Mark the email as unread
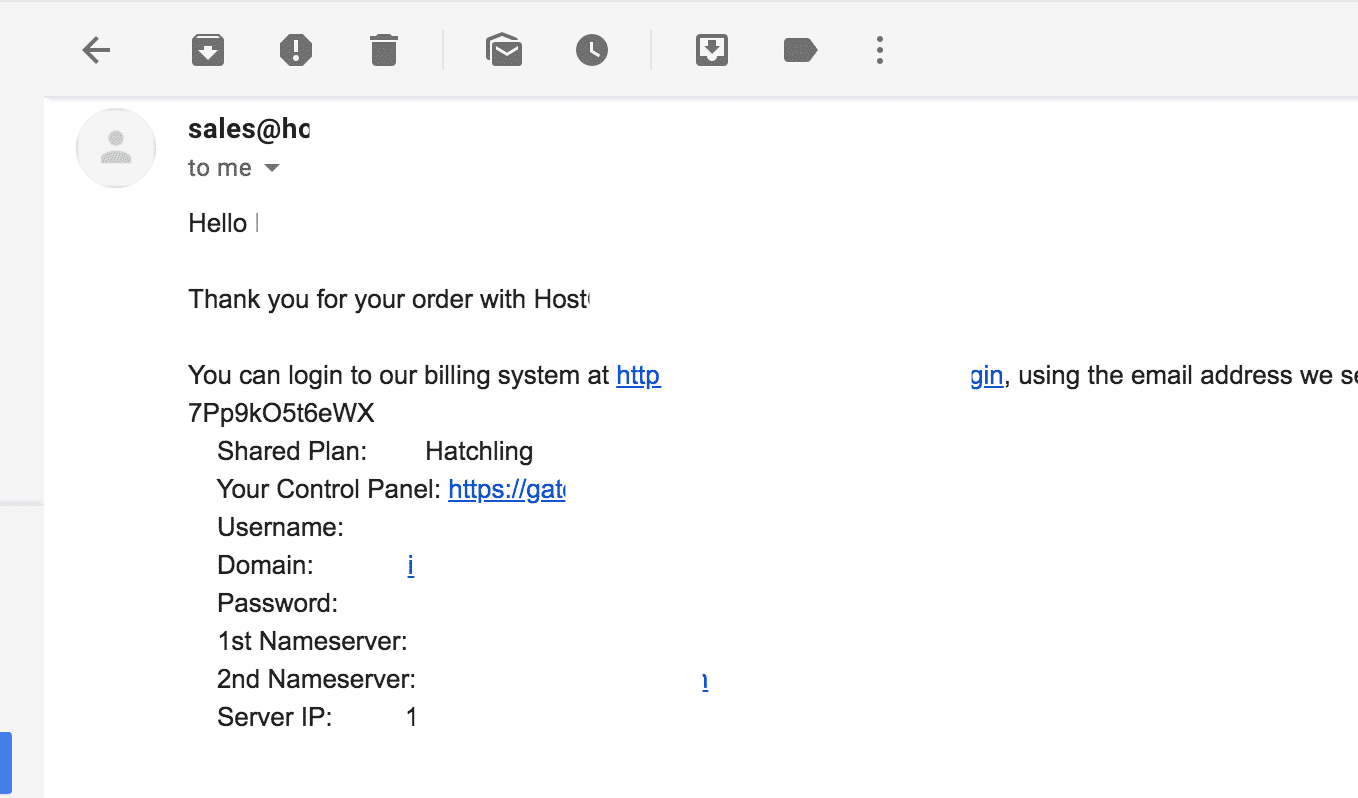The width and height of the screenshot is (1358, 798). coord(504,49)
